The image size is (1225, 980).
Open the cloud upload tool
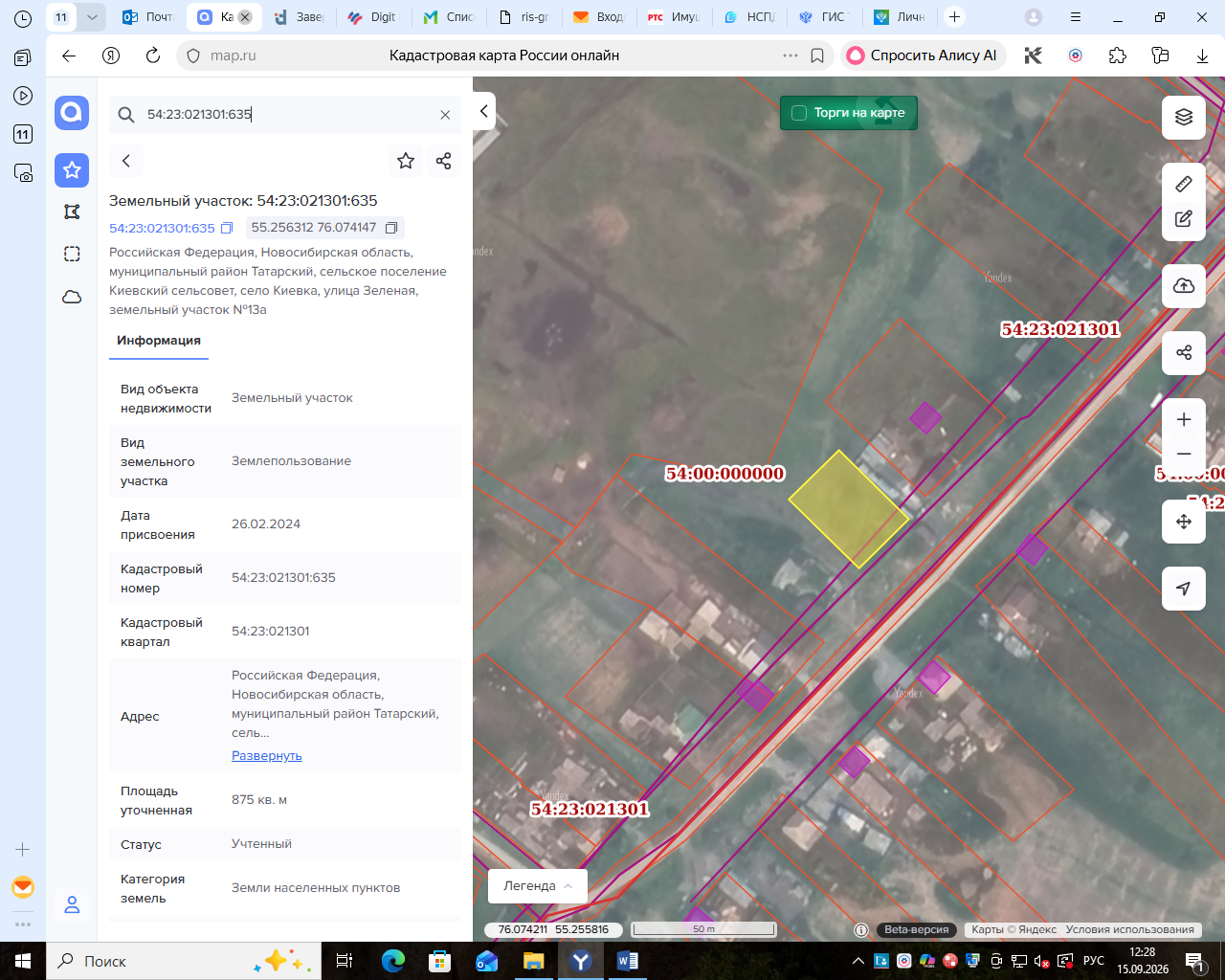click(x=1184, y=286)
